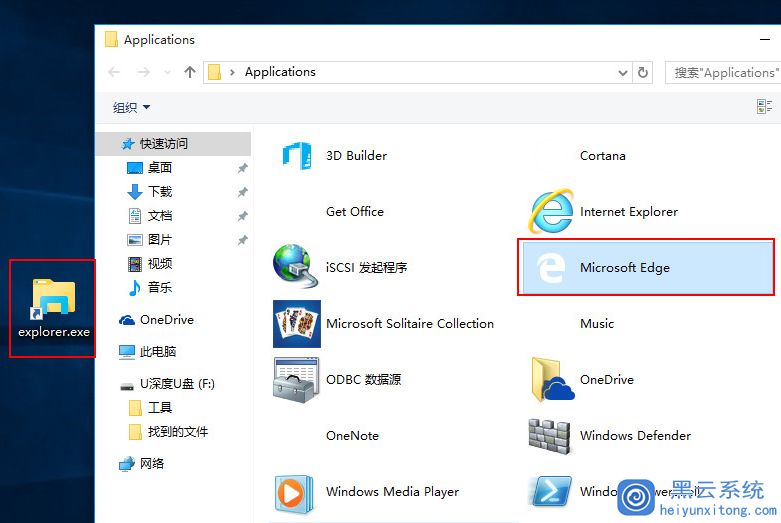Unpin 下载 using its pin icon
Screen dimensions: 781x523
[243, 192]
